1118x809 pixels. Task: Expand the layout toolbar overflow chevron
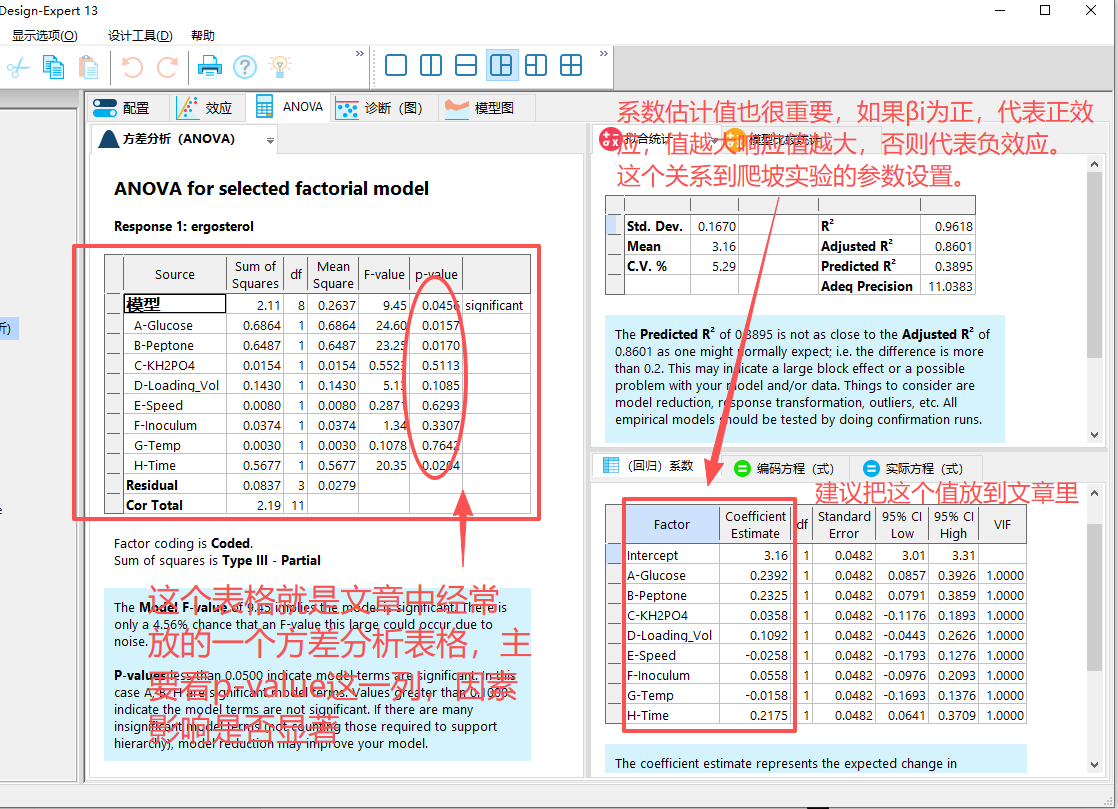tap(604, 53)
